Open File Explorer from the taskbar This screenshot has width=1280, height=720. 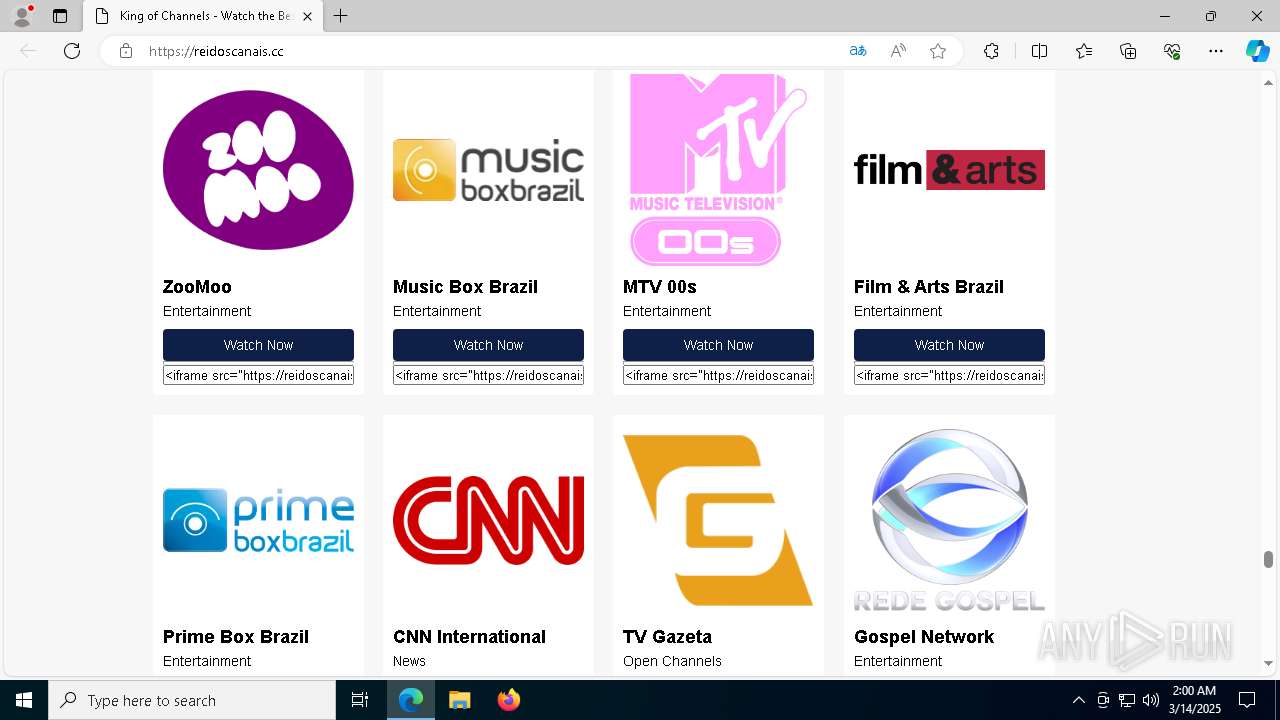click(x=459, y=700)
